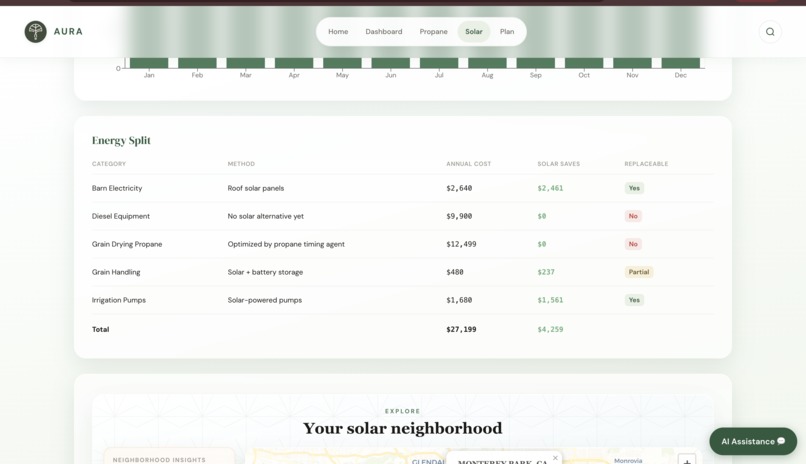The image size is (806, 464).
Task: Click the SOLAR SAVES column header
Action: pos(559,164)
